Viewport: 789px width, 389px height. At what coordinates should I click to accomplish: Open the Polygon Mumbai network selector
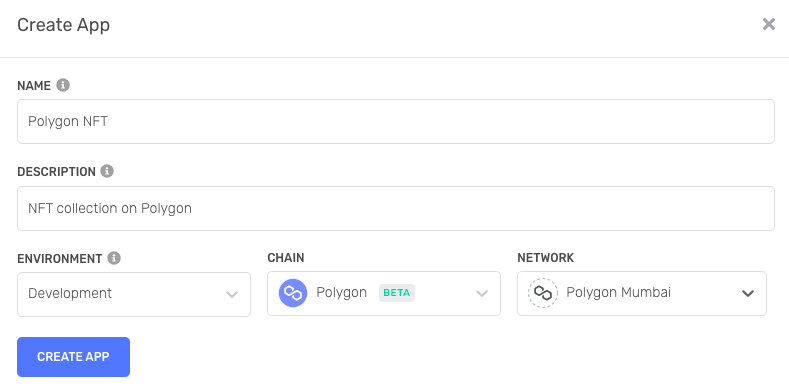(642, 293)
